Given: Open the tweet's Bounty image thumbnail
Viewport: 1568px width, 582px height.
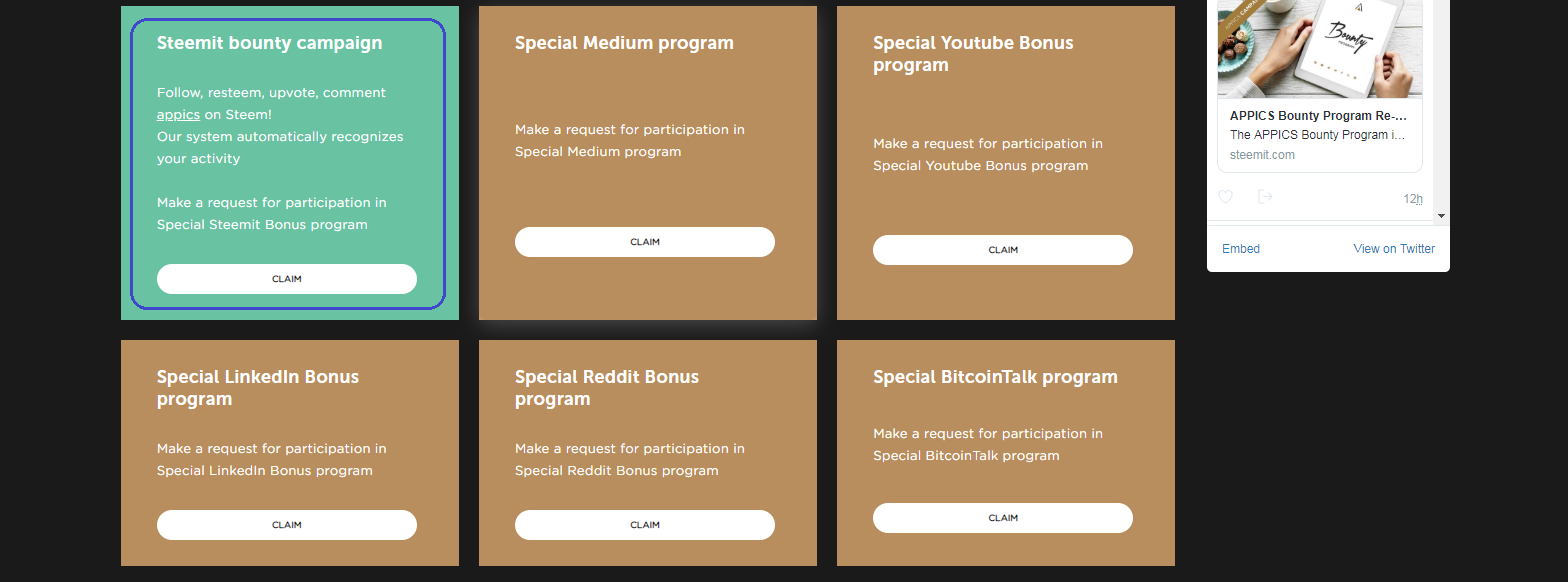Looking at the screenshot, I should click(x=1320, y=49).
